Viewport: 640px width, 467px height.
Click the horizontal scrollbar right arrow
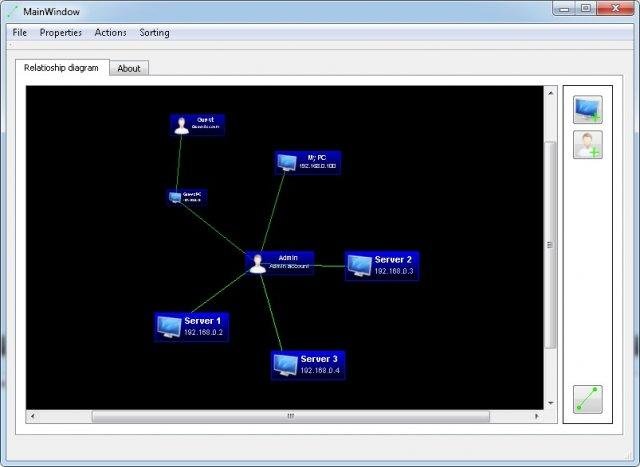coord(537,416)
